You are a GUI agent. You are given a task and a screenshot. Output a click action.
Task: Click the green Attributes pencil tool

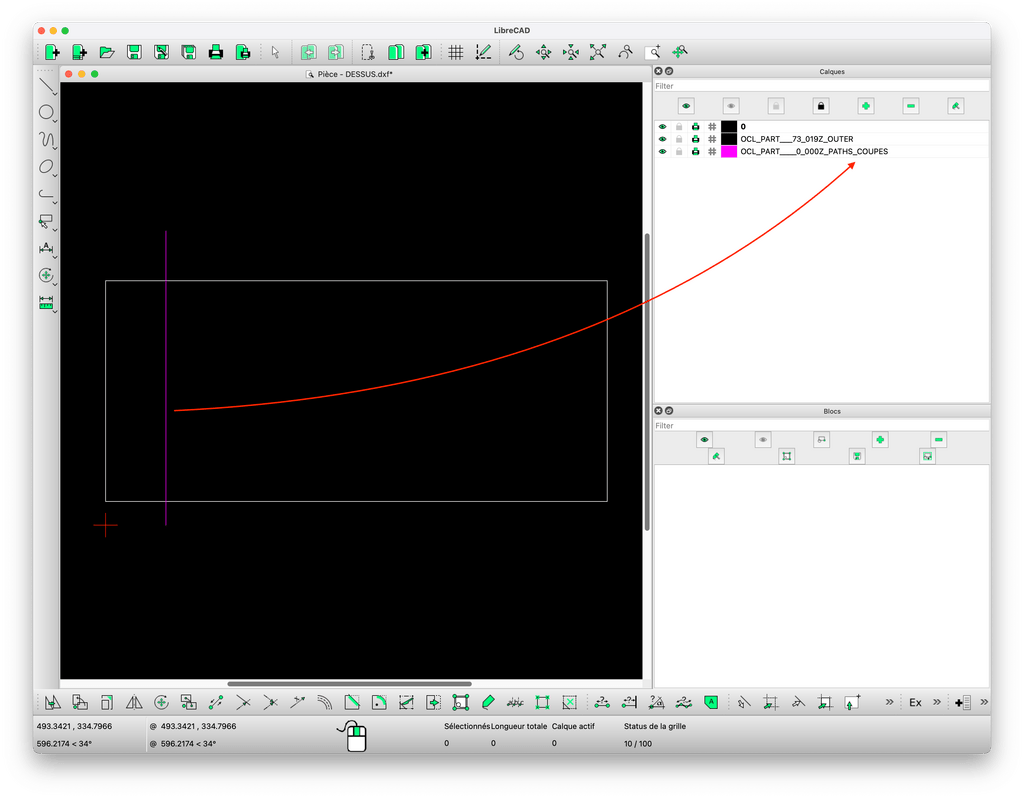(x=488, y=703)
